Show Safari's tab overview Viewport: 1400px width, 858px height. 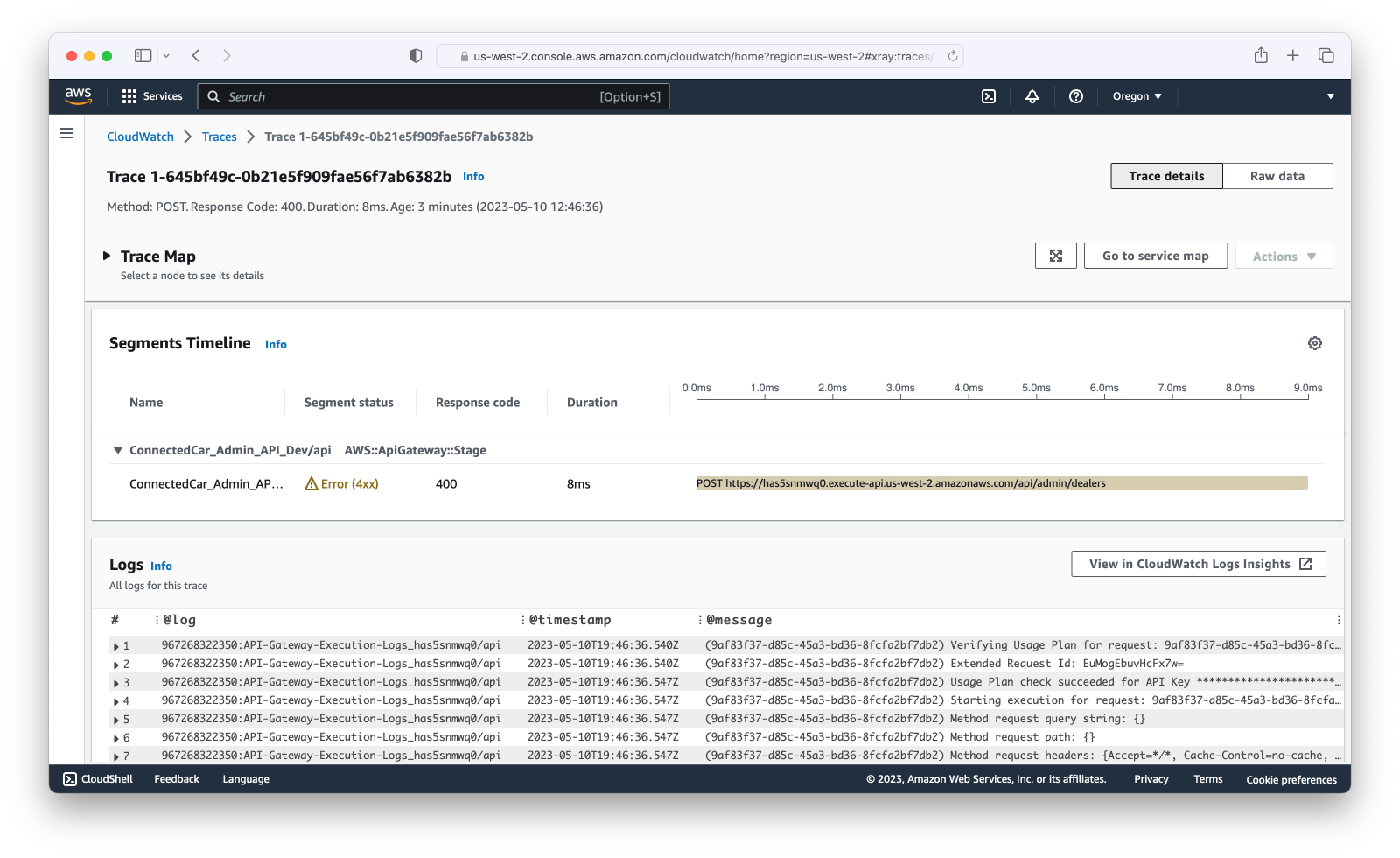pos(1326,56)
